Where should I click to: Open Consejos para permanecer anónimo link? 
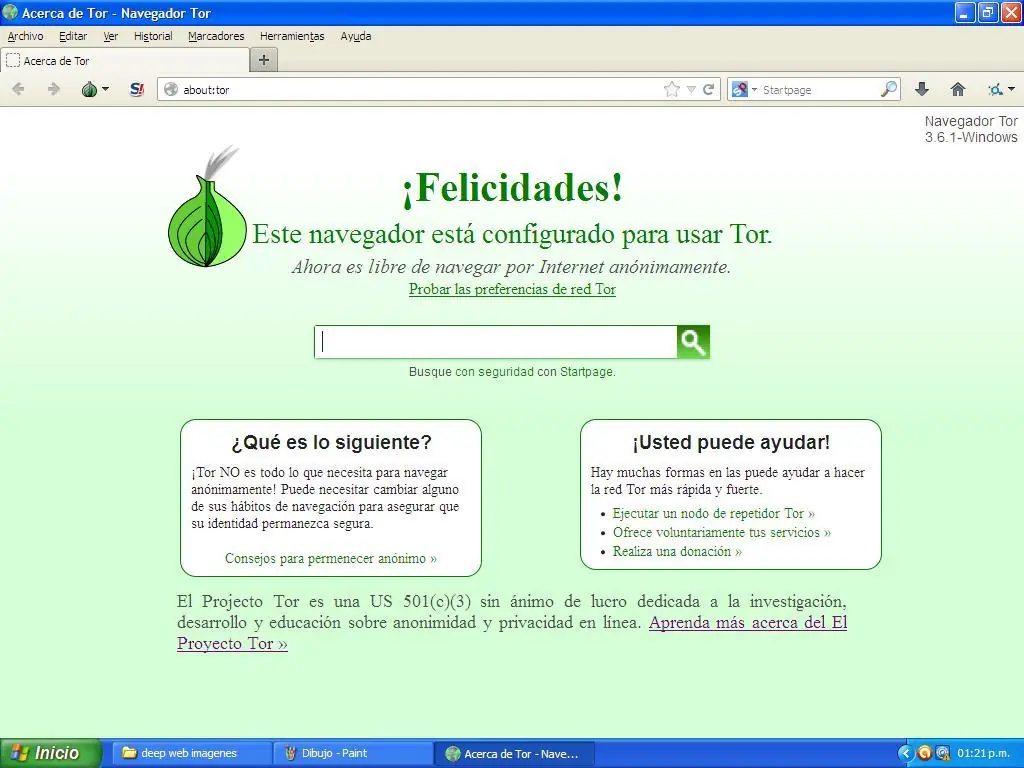331,558
